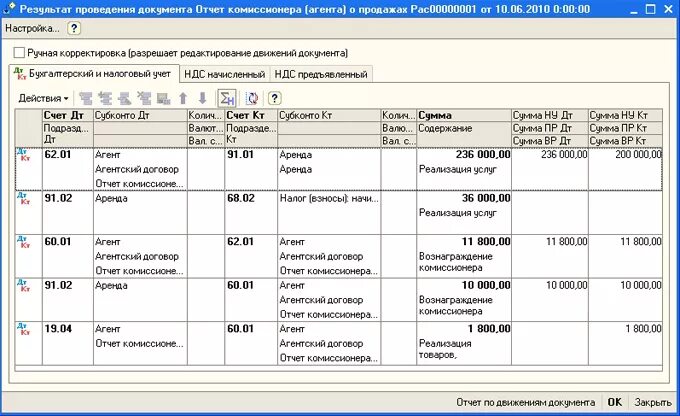Click the refresh toolbar icon
680x416 pixels.
coord(252,98)
